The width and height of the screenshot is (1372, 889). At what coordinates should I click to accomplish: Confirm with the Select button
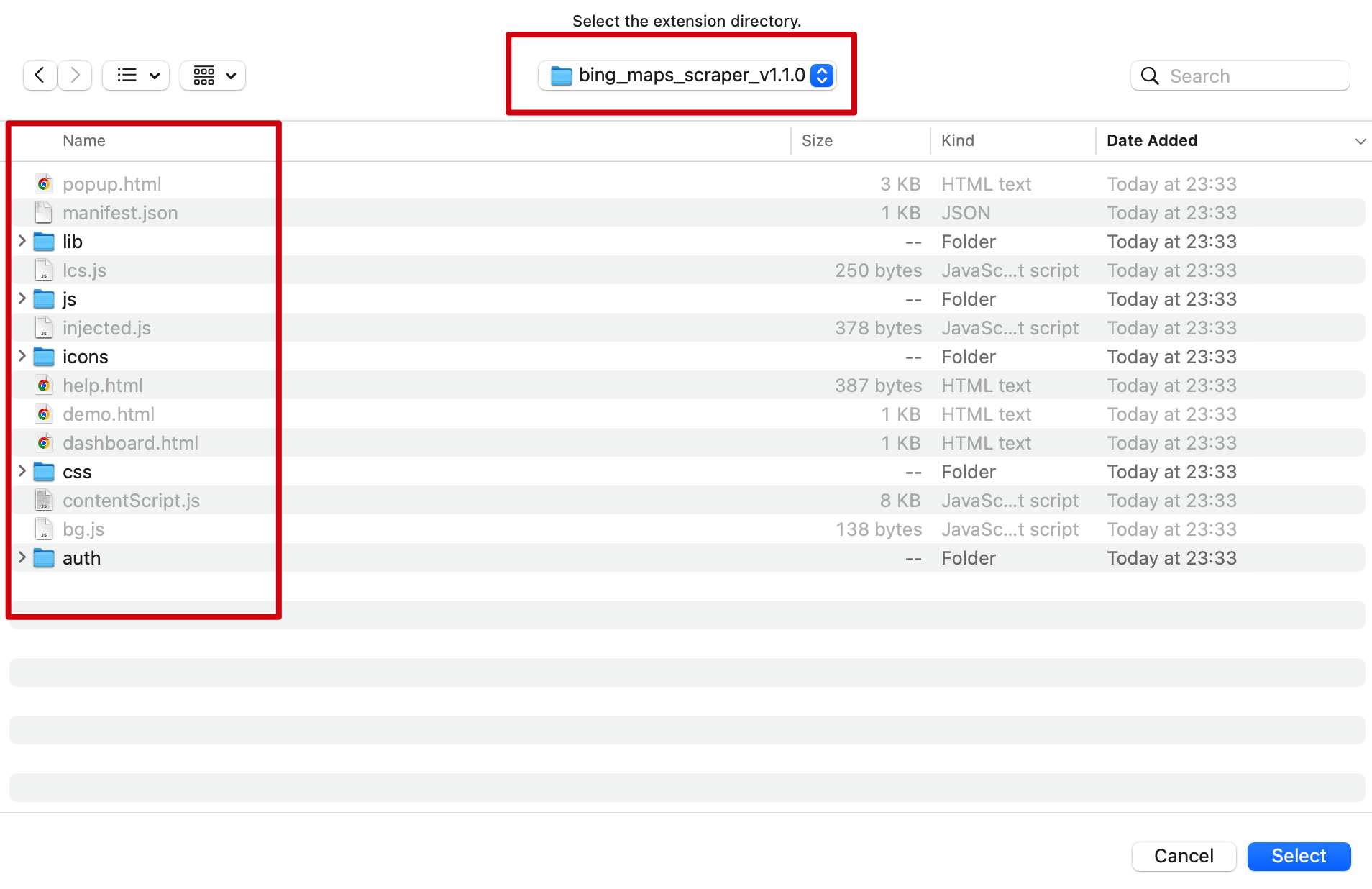pyautogui.click(x=1299, y=856)
